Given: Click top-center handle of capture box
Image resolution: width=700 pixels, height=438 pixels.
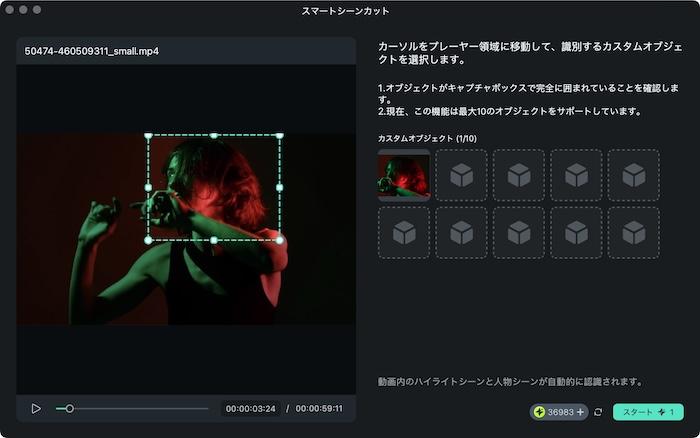Looking at the screenshot, I should pos(214,135).
